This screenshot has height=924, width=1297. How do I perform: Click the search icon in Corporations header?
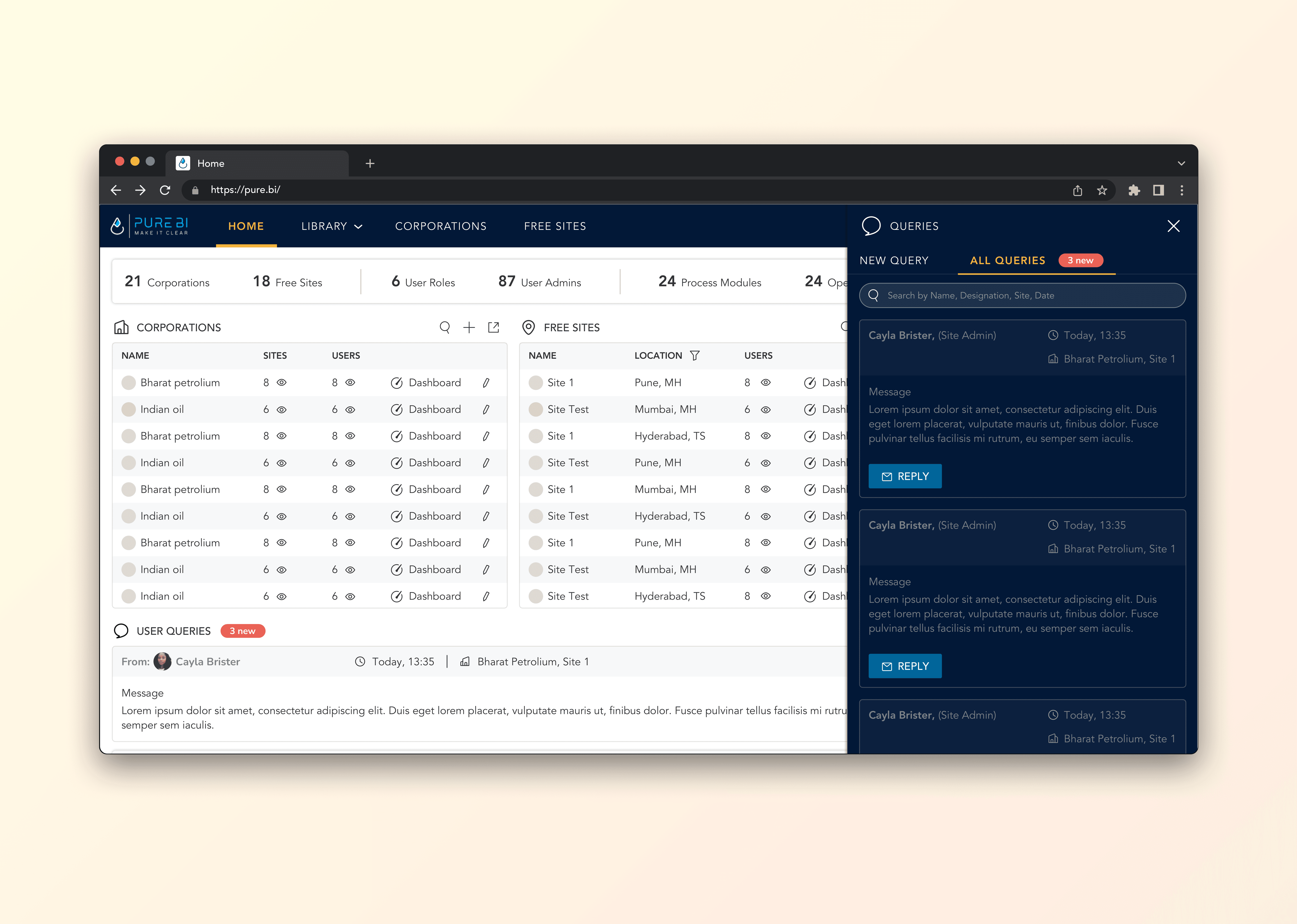[445, 327]
